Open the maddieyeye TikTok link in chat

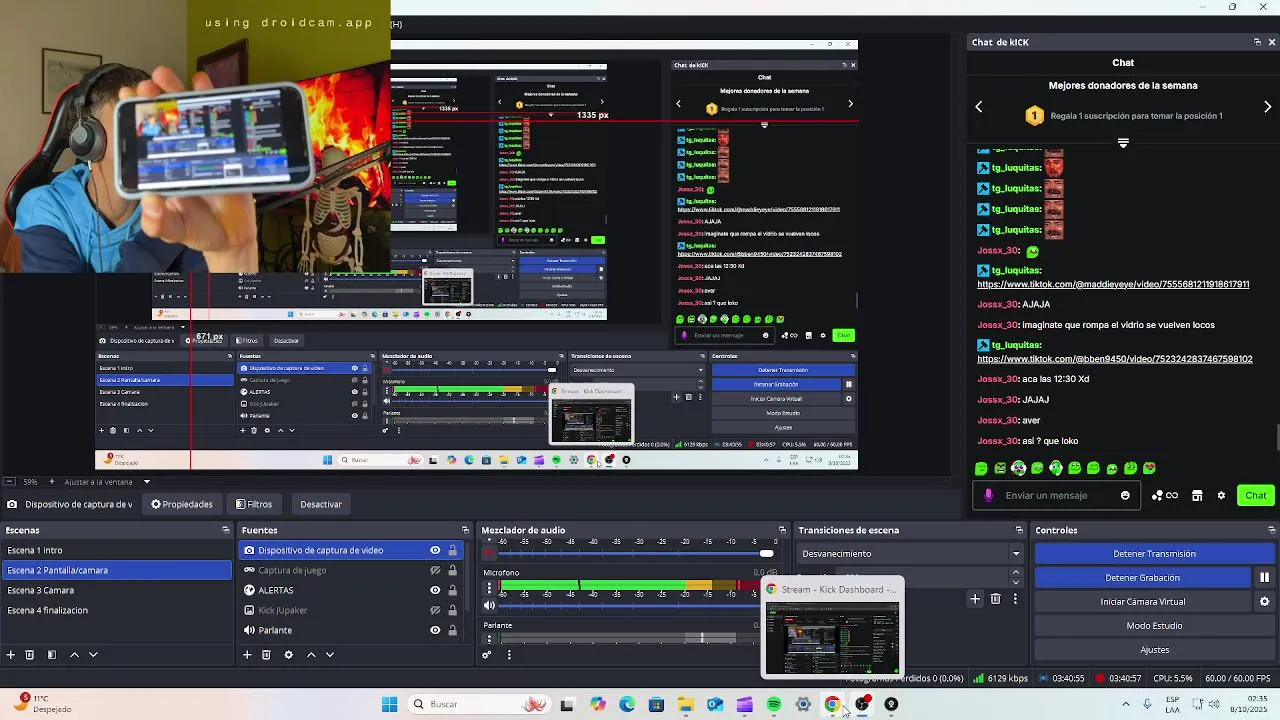(x=1113, y=284)
